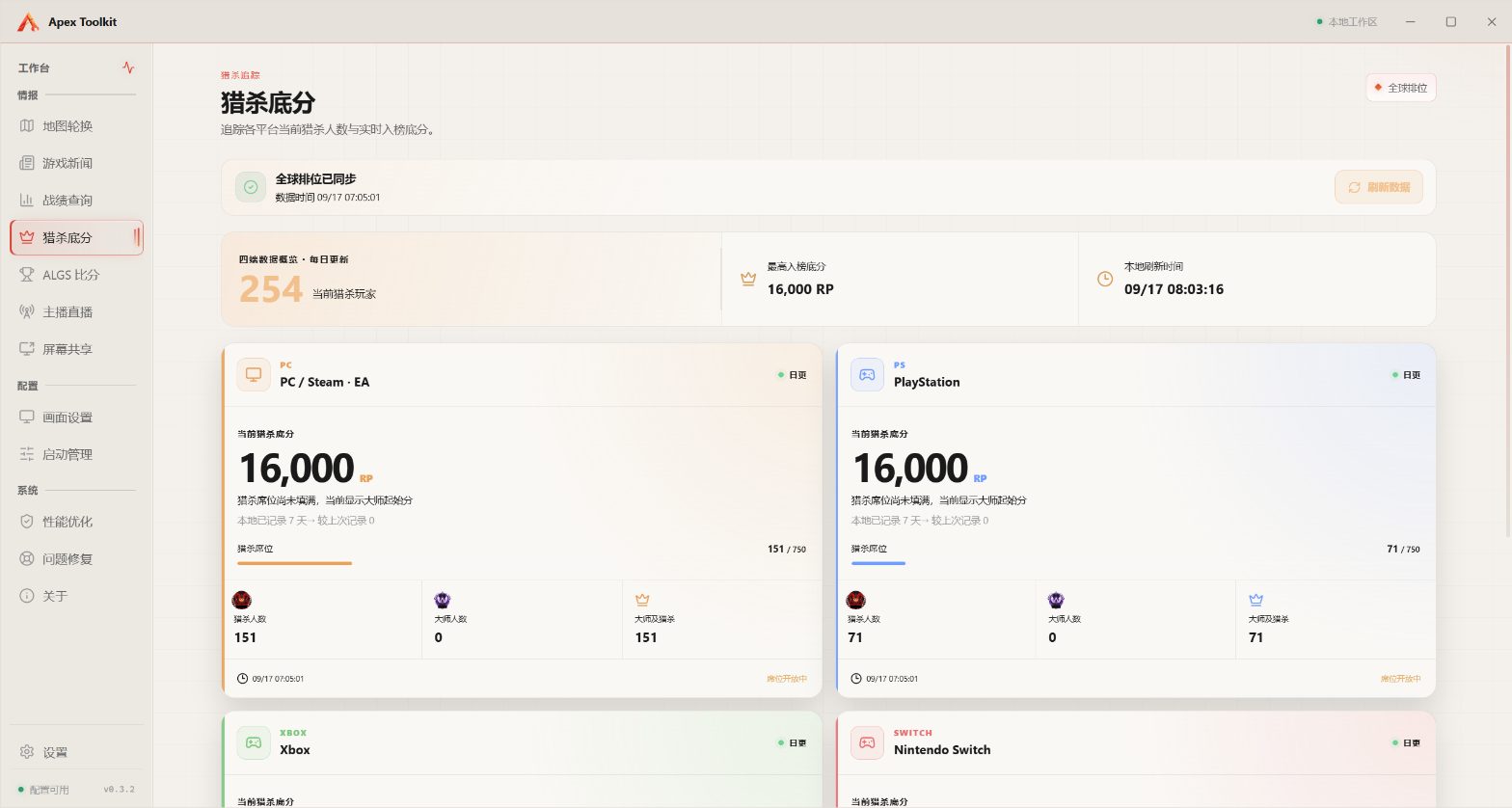Image resolution: width=1512 pixels, height=808 pixels.
Task: Click 席位开放中 on the PC card
Action: [x=787, y=679]
